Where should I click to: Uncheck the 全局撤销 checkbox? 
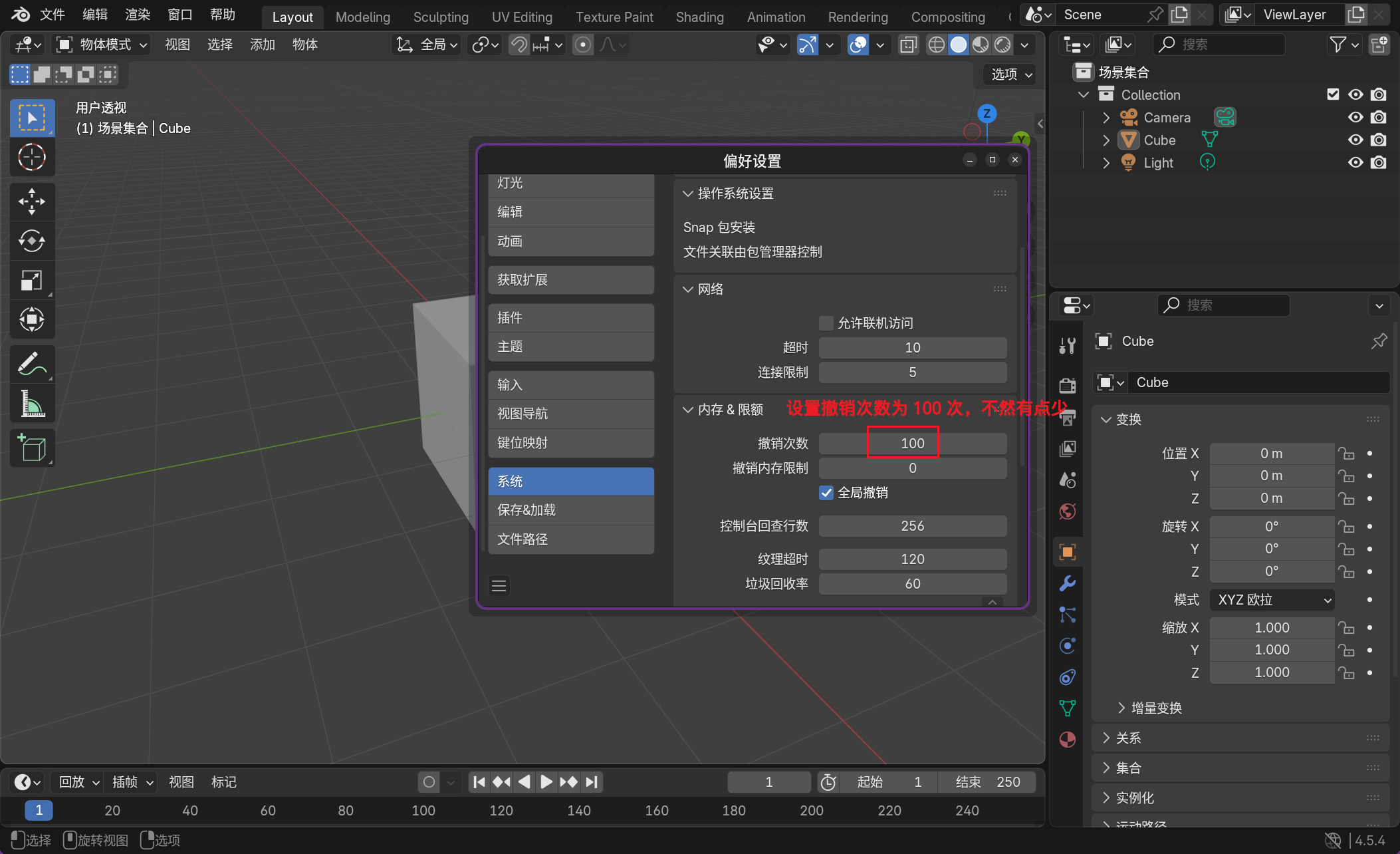click(826, 493)
